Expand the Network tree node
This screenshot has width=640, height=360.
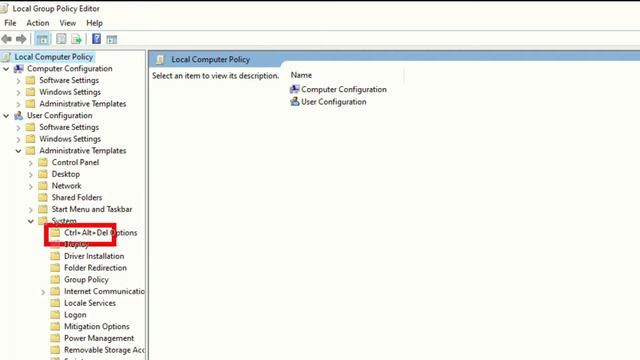click(x=31, y=187)
